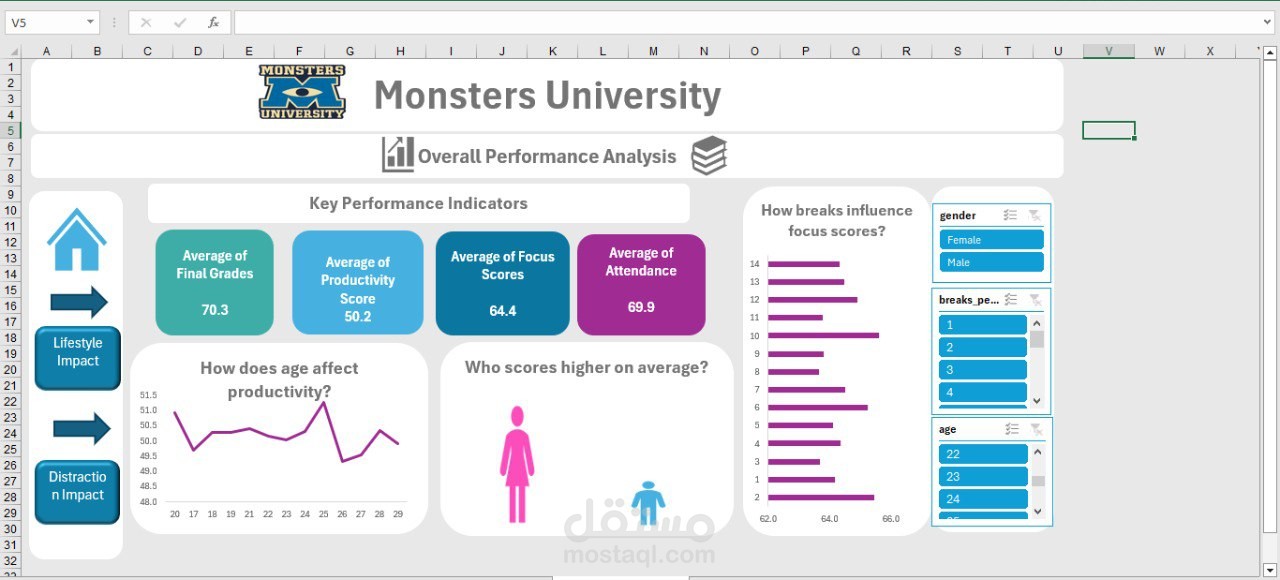
Task: Click selected cell V5
Action: click(x=1108, y=130)
